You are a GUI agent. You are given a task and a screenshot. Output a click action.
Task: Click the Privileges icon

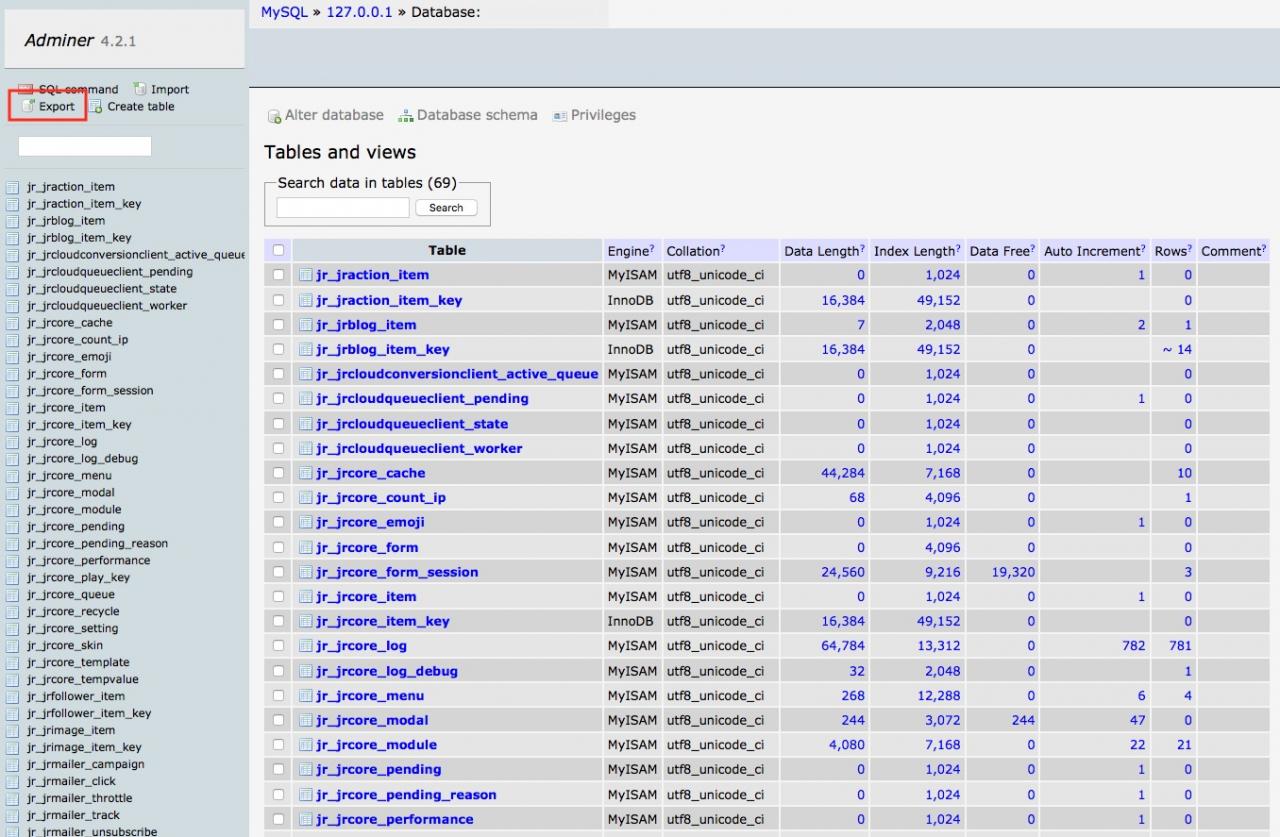coord(560,116)
